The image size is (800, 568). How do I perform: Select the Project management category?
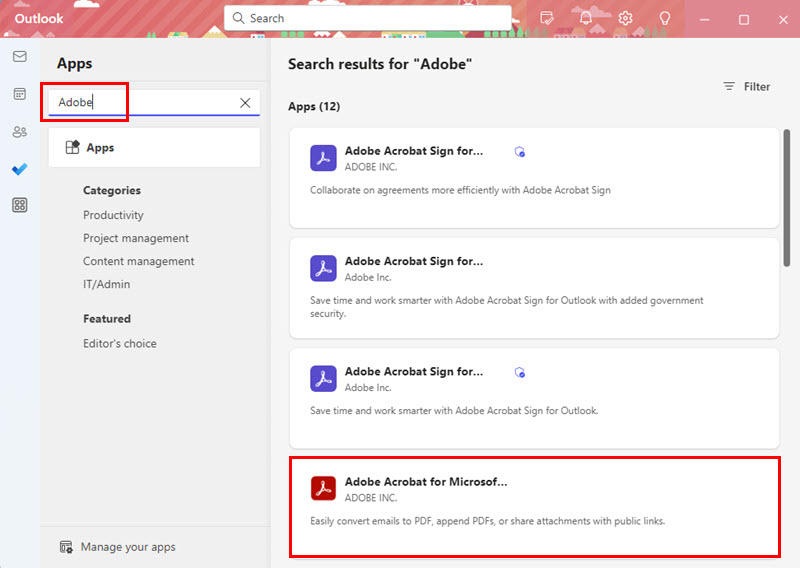[x=136, y=238]
